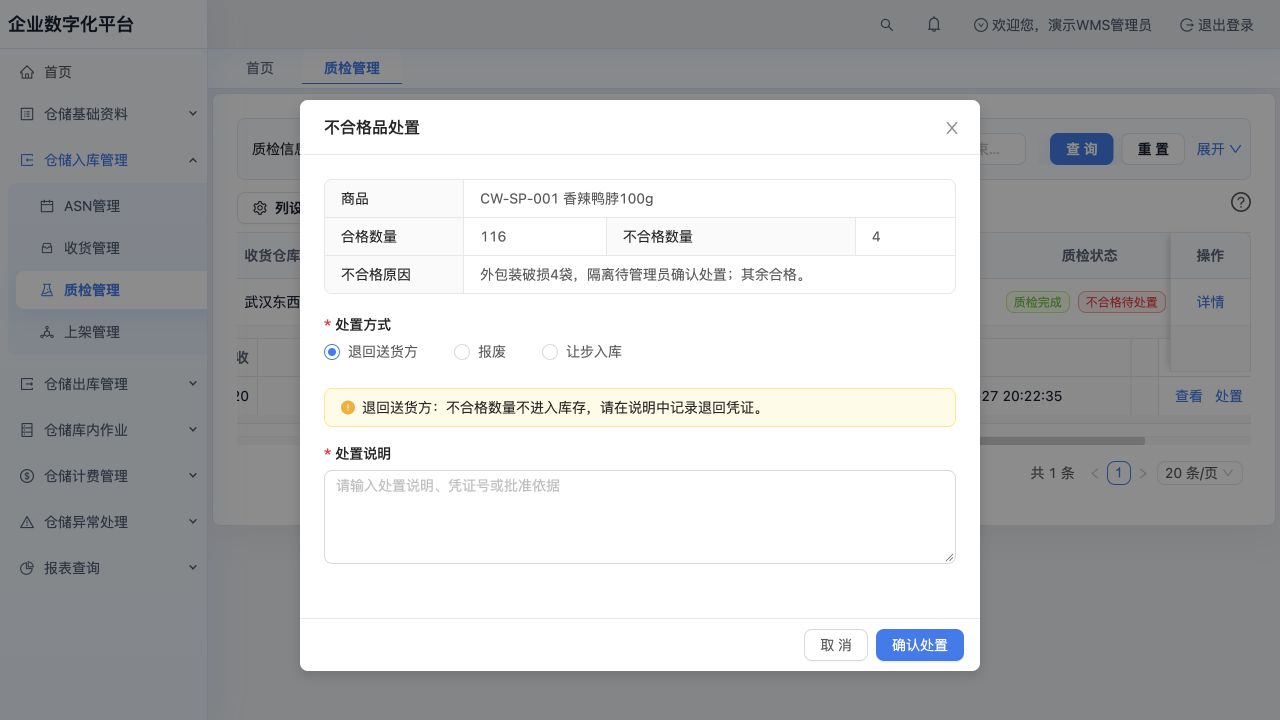
Task: Select the 退回送货方 radio option
Action: [x=332, y=352]
